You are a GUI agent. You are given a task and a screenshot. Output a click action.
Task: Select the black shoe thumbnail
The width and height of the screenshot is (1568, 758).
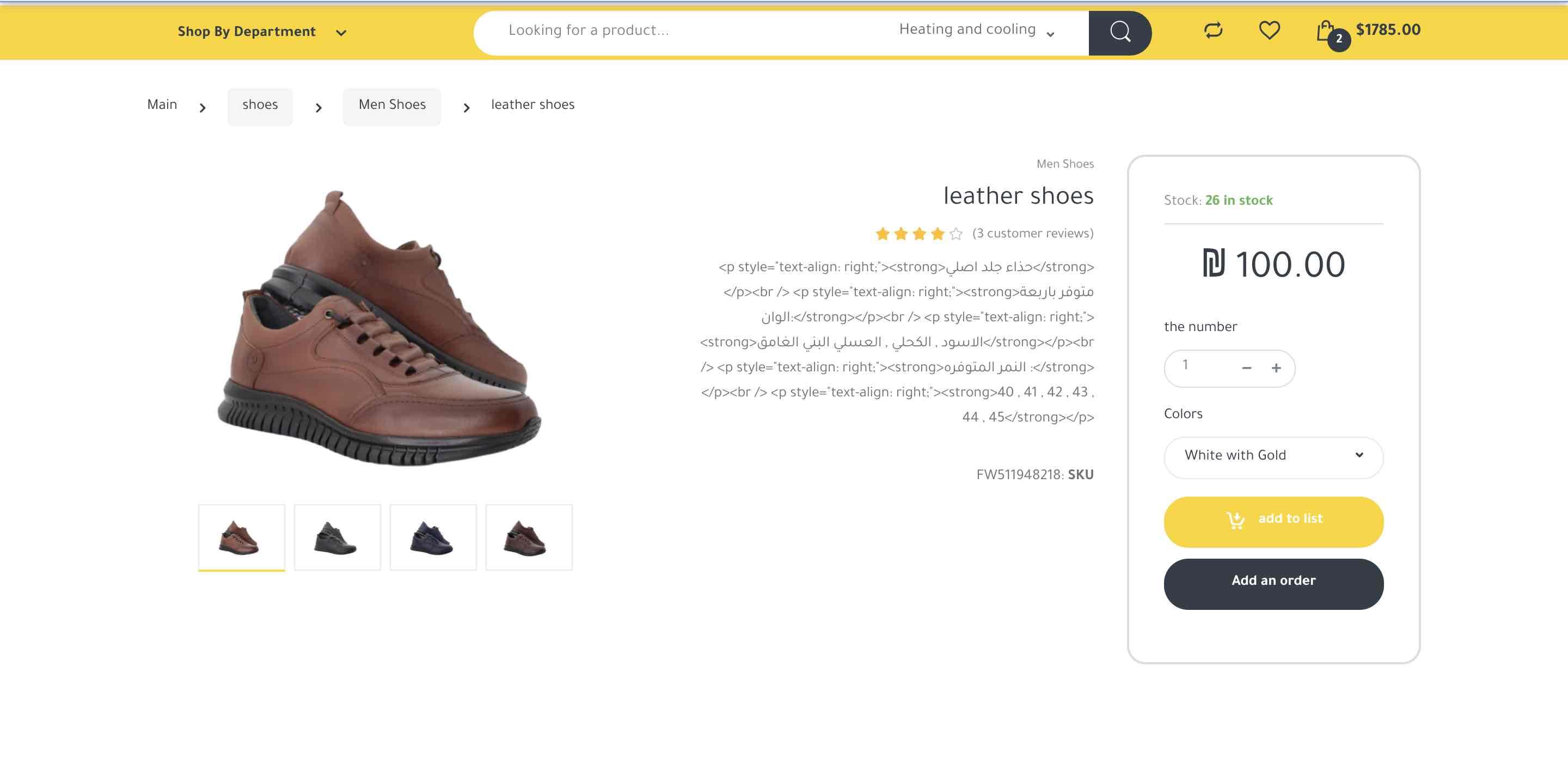tap(337, 537)
